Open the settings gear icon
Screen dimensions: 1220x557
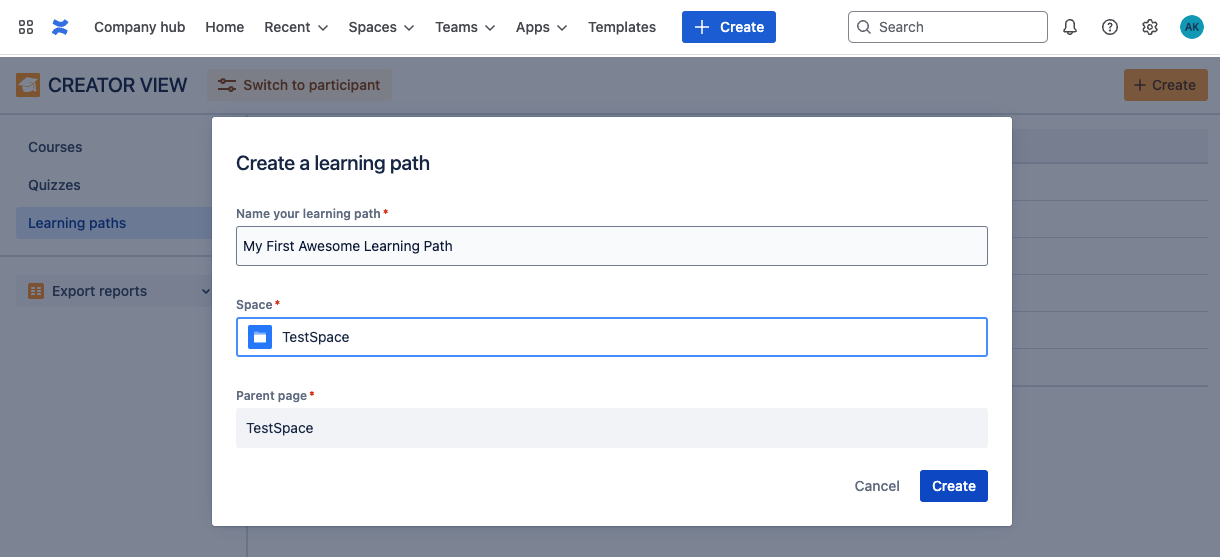click(x=1150, y=27)
